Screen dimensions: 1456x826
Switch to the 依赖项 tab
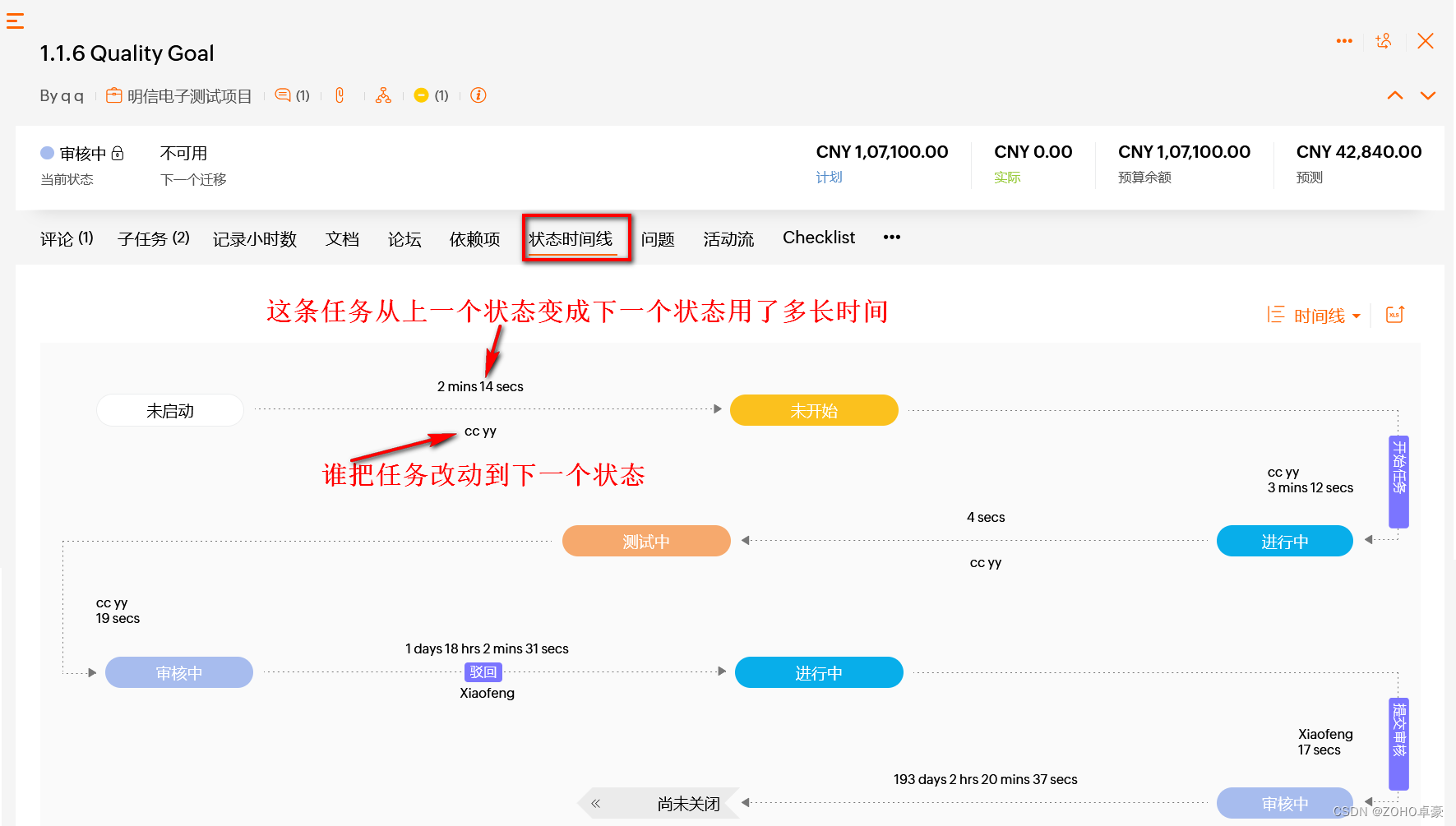[474, 238]
